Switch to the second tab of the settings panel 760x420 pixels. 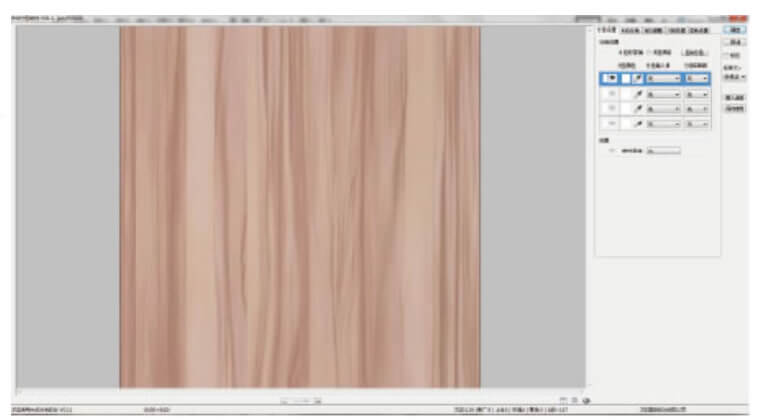[x=630, y=31]
